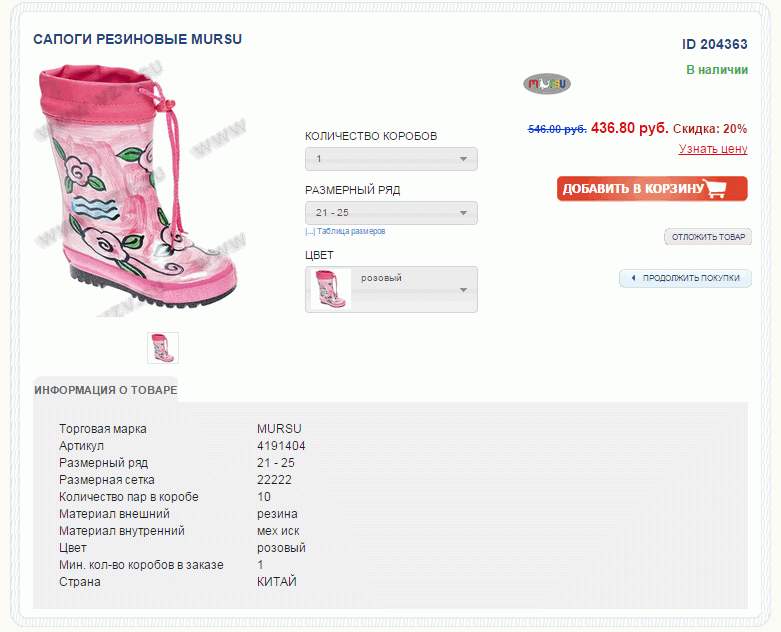The image size is (781, 632).
Task: Open the Узнать цену link
Action: tap(713, 149)
